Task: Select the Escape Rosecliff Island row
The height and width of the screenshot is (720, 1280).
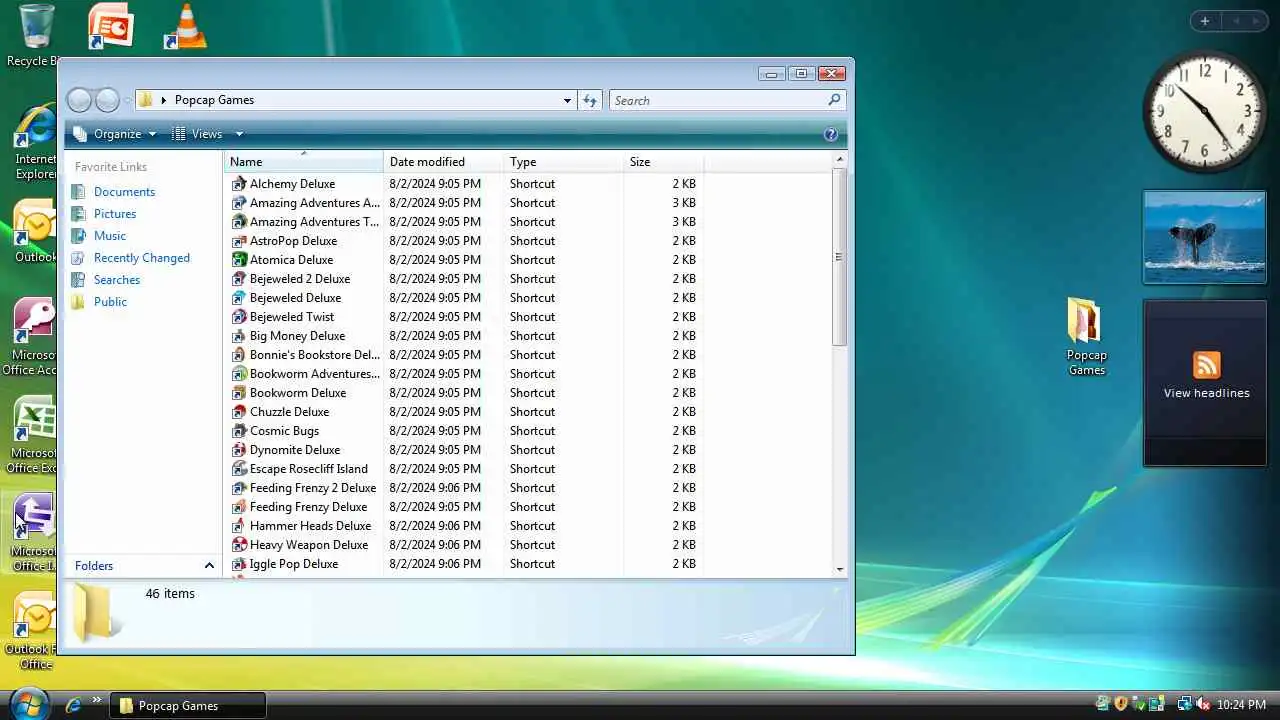Action: (x=464, y=469)
